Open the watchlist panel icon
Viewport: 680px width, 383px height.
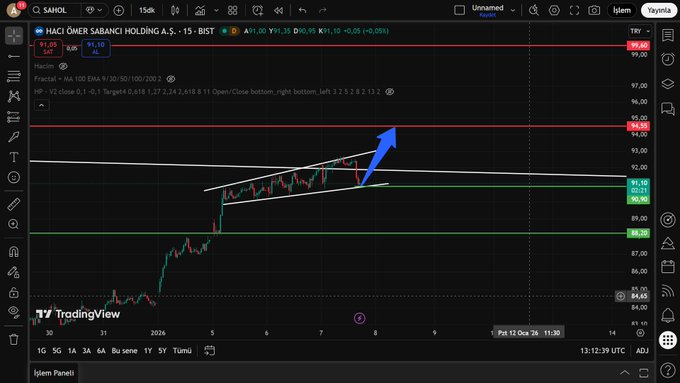[x=668, y=36]
